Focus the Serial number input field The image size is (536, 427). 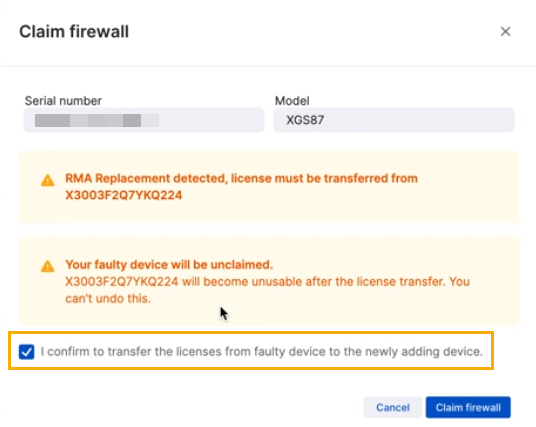tap(144, 120)
